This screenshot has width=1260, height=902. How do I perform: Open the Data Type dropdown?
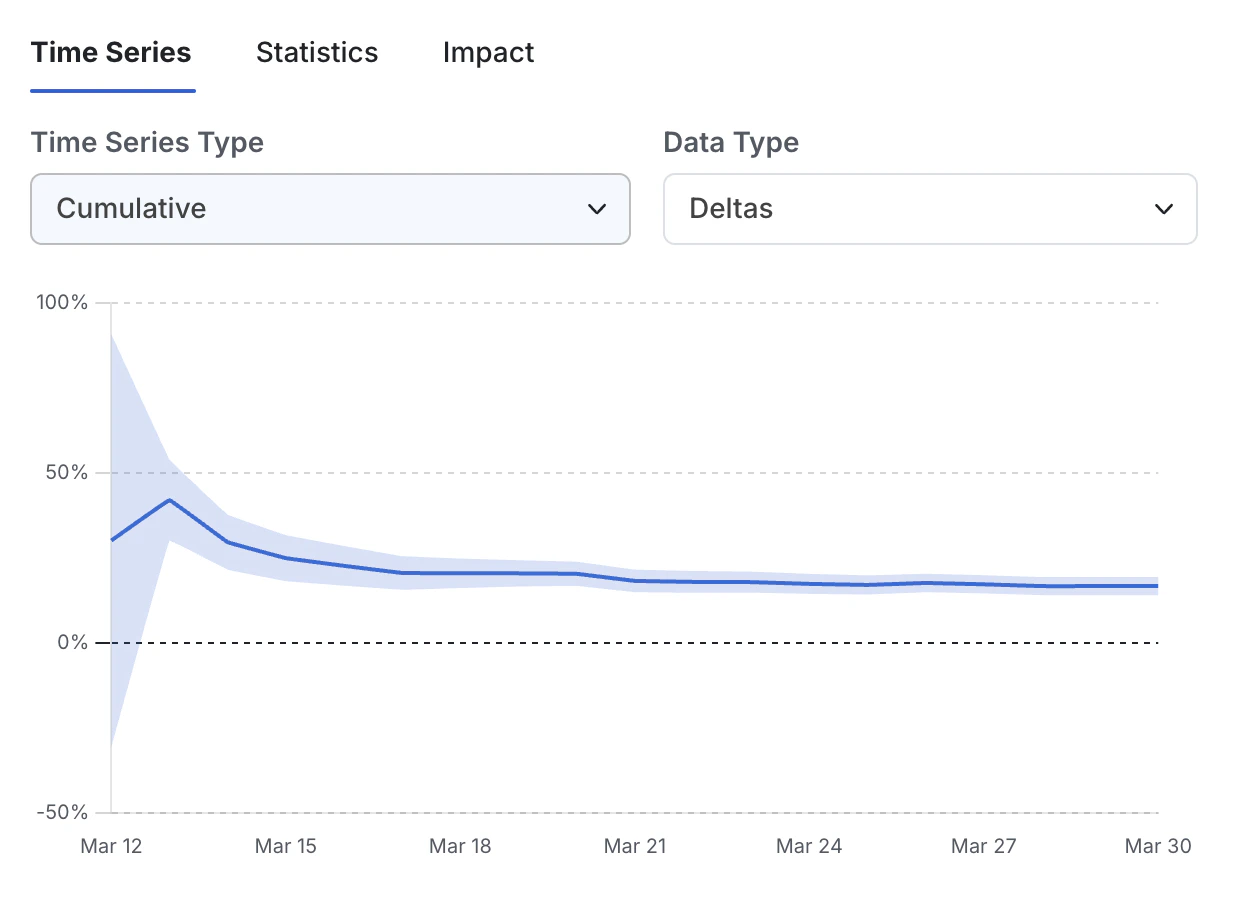point(930,209)
